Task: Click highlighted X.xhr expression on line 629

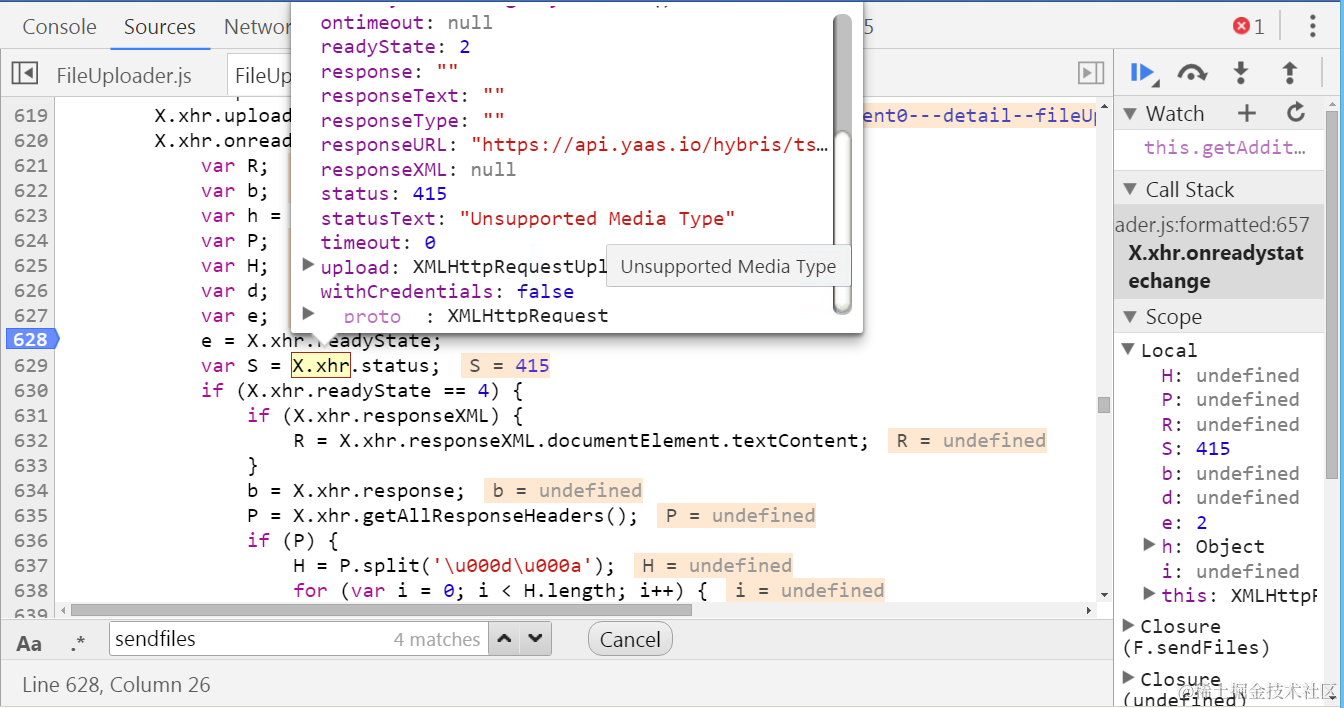Action: point(320,365)
